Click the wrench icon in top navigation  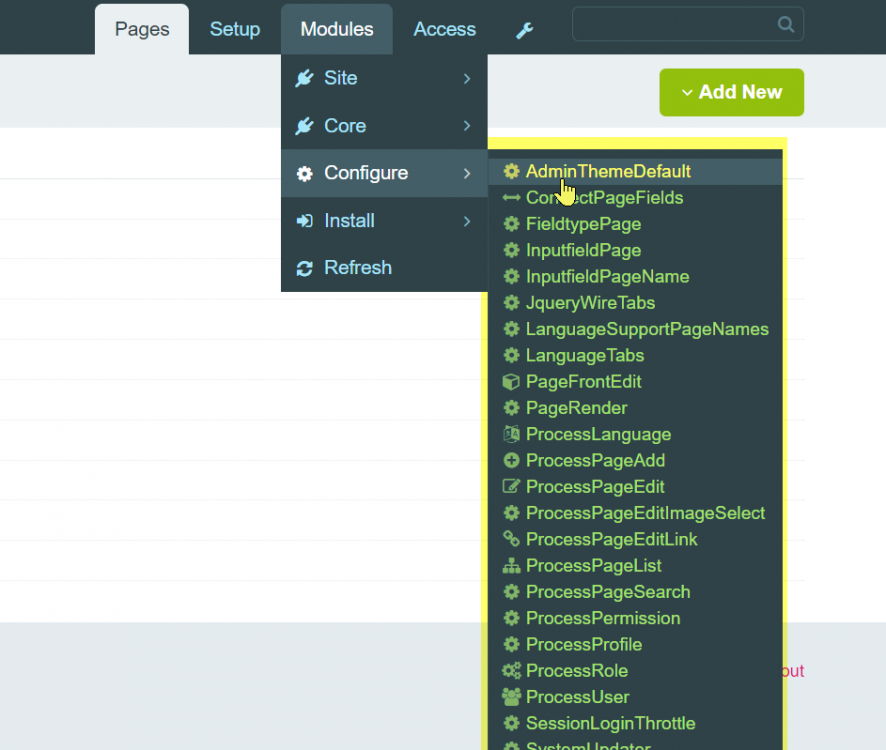point(524,31)
